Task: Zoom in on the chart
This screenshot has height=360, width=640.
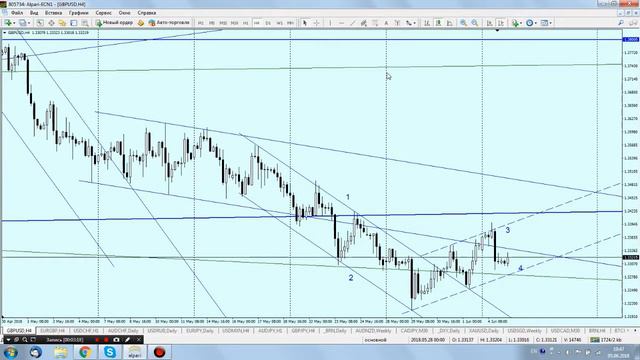Action: pos(463,23)
